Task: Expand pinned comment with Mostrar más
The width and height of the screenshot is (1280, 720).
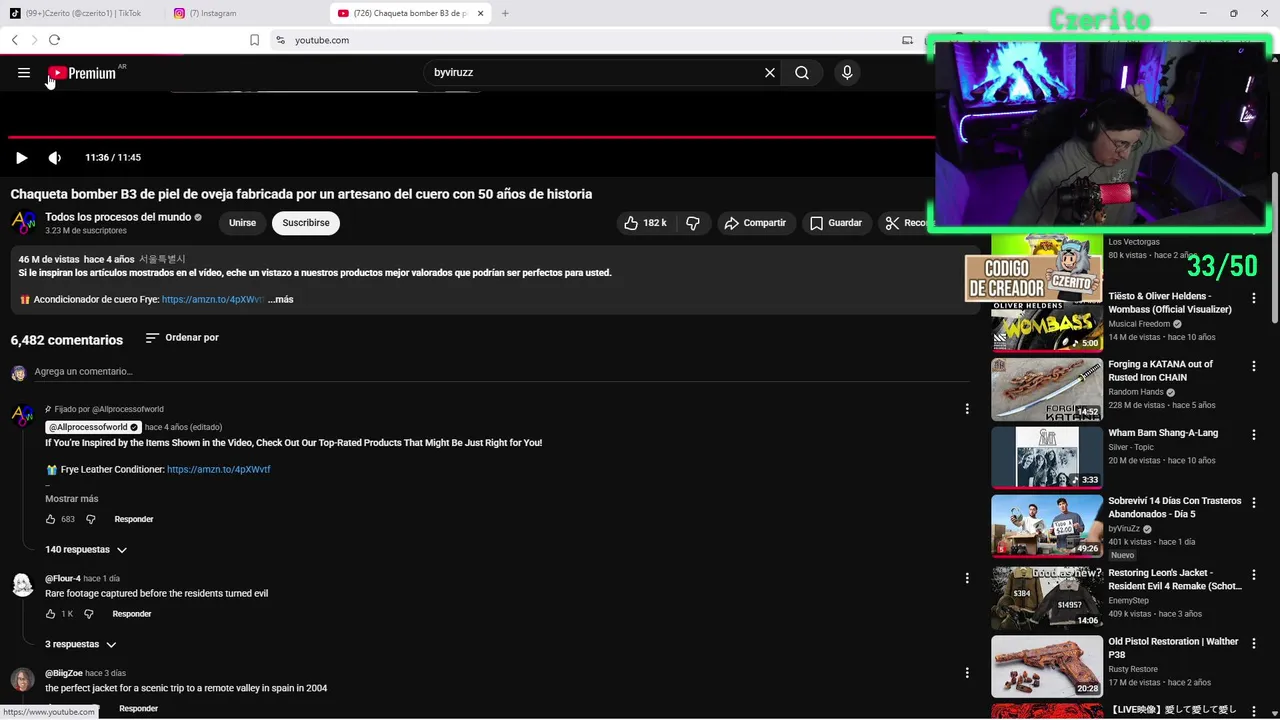Action: point(72,499)
